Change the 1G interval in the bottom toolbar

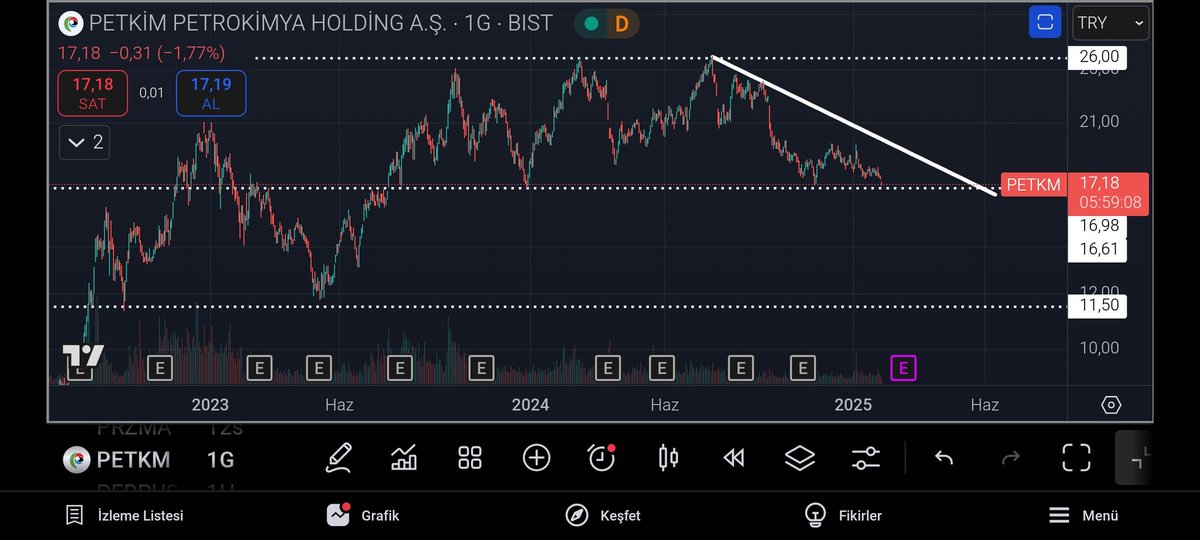point(220,460)
